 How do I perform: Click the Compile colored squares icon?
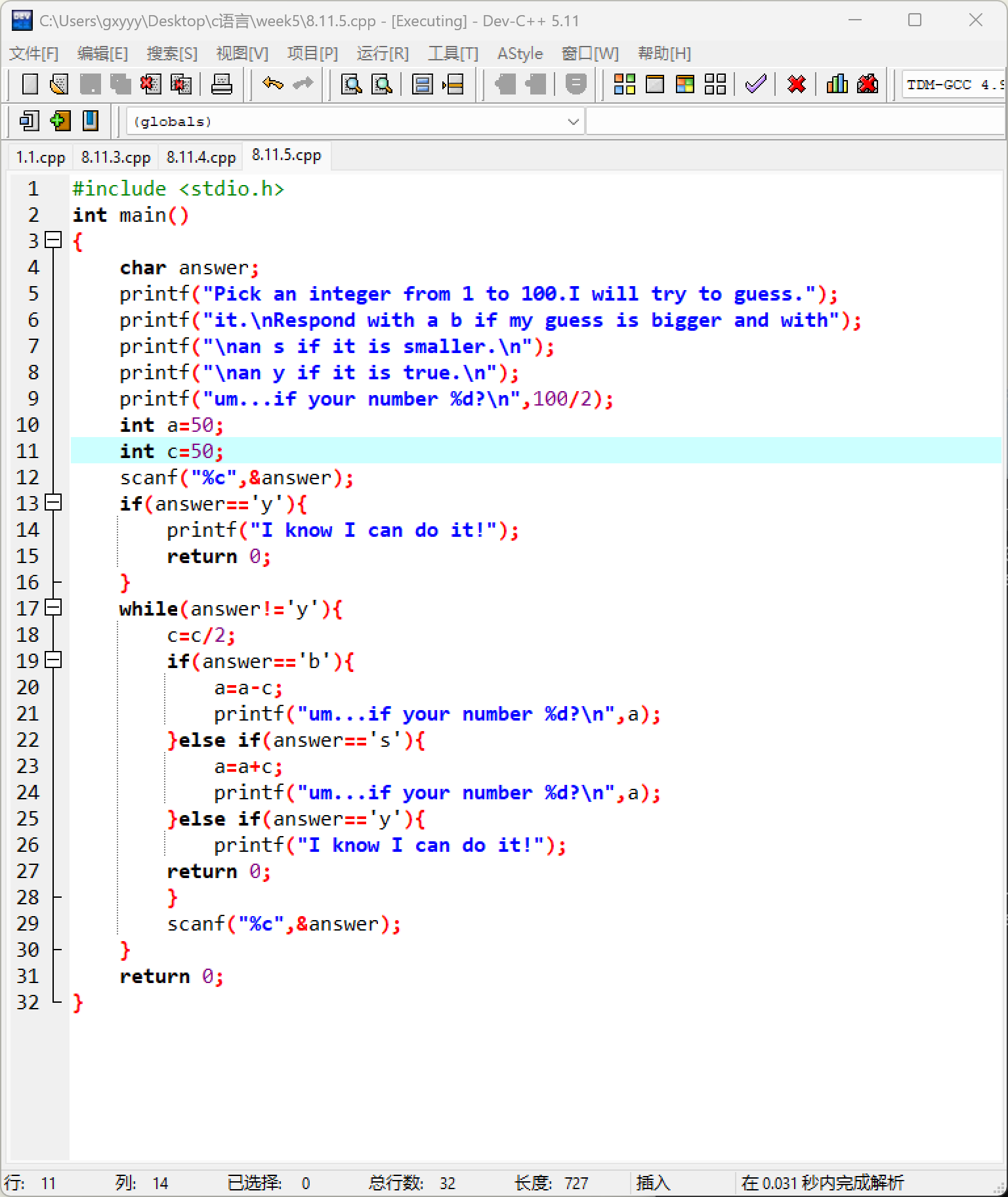click(624, 84)
